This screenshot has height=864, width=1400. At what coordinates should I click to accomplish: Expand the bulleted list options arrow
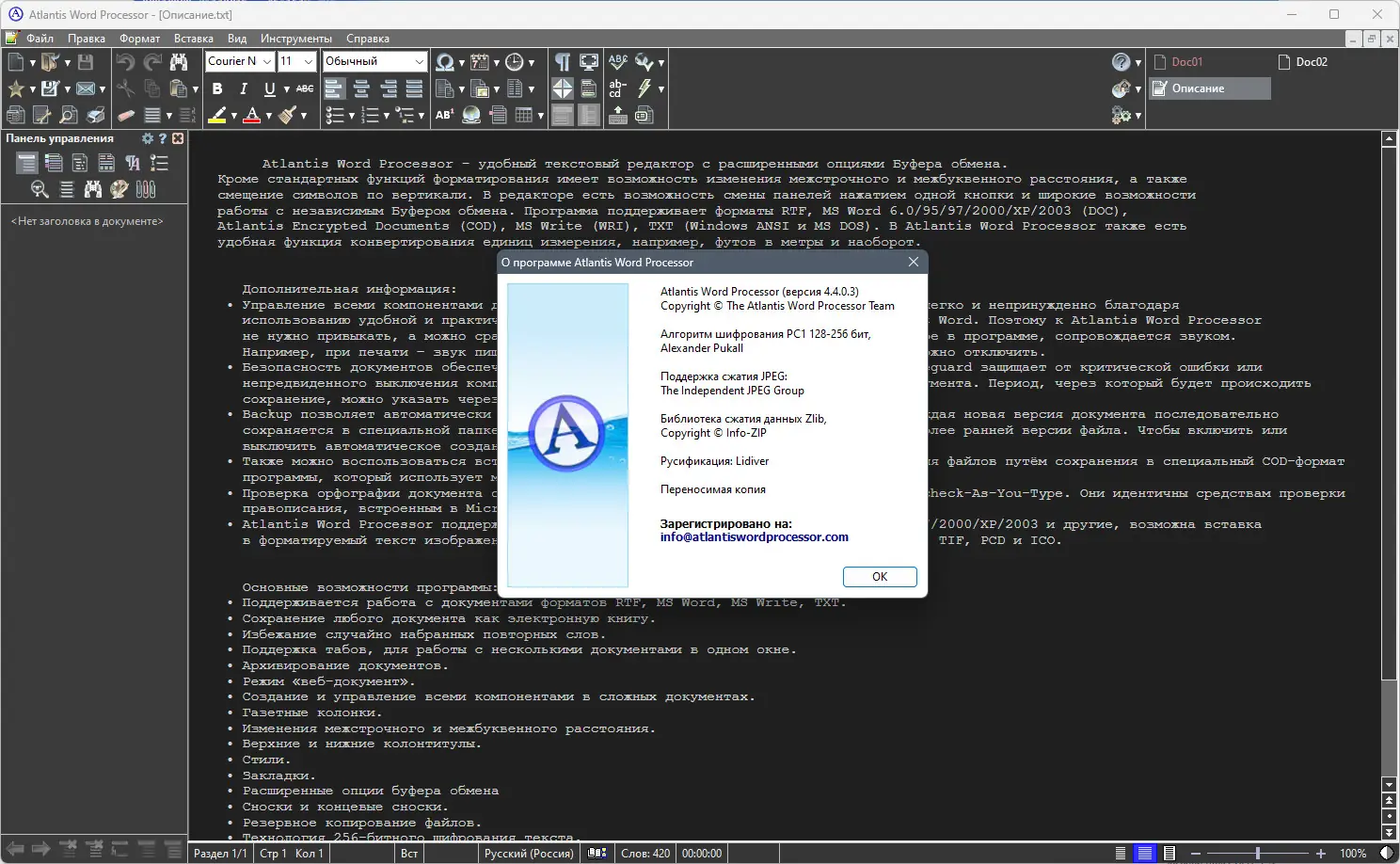click(351, 116)
